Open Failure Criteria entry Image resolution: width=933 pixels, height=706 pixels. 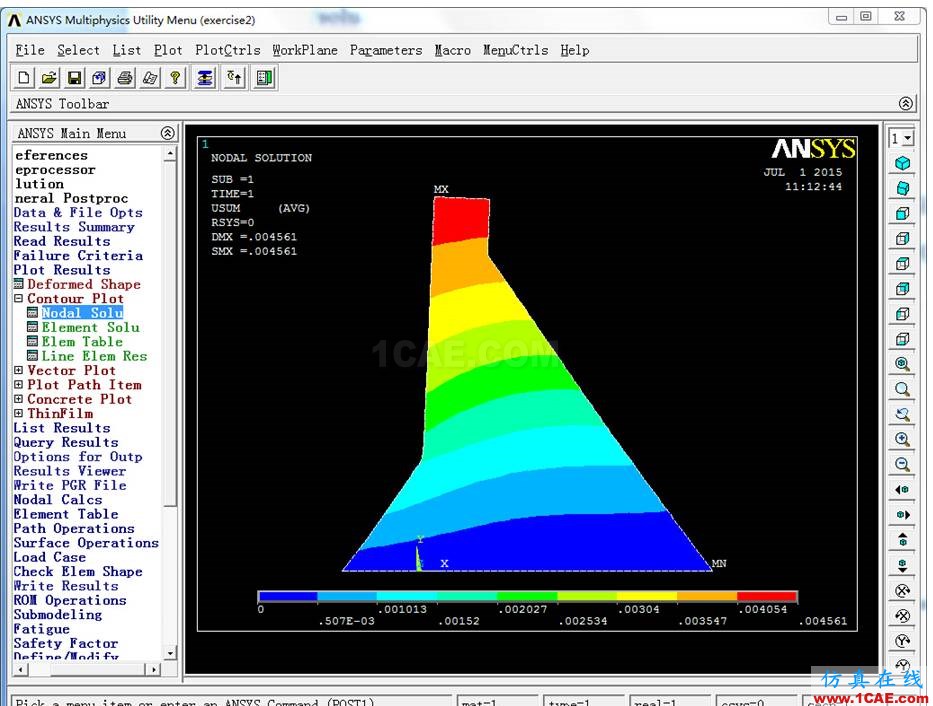pyautogui.click(x=78, y=255)
